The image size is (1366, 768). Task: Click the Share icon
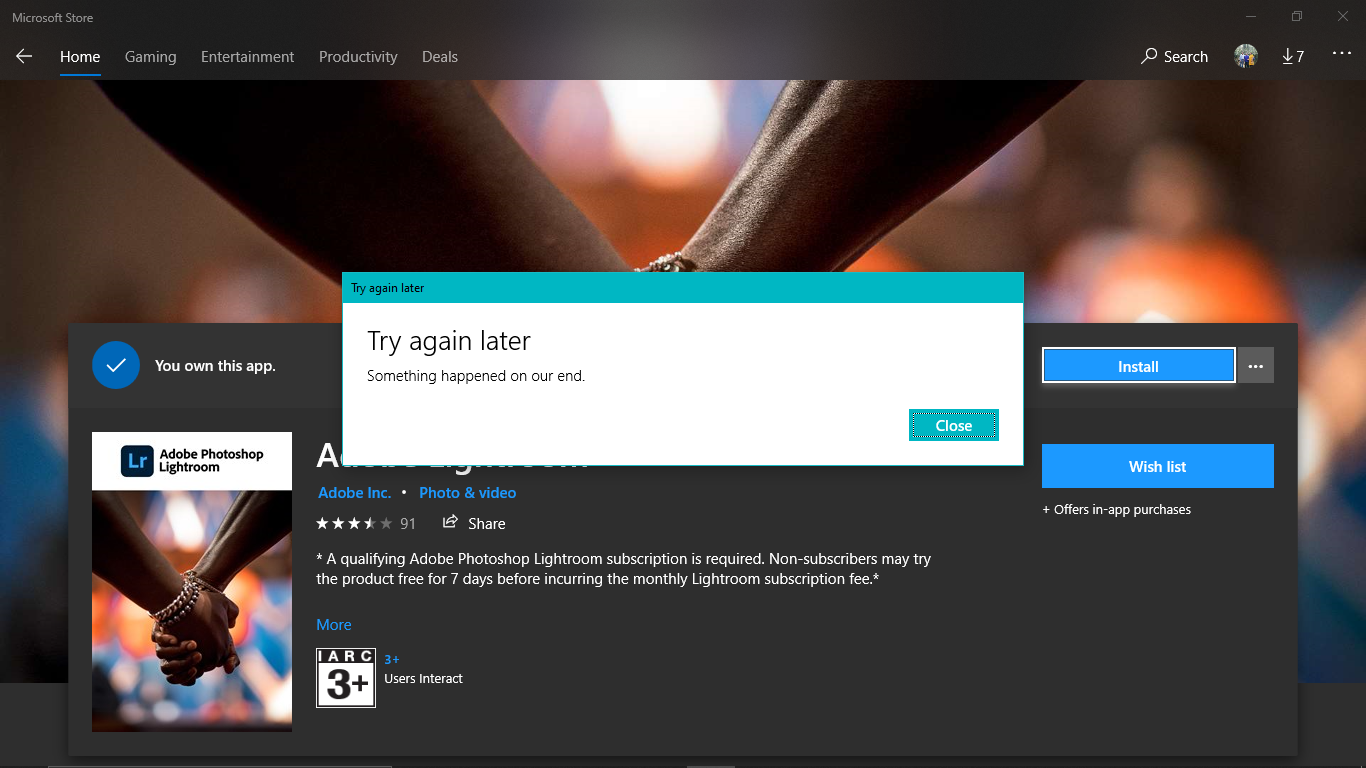click(450, 522)
